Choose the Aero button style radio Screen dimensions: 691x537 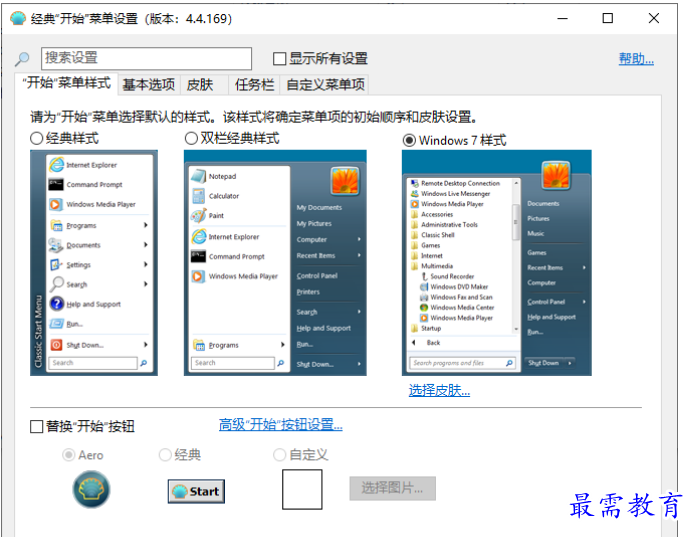[x=68, y=455]
